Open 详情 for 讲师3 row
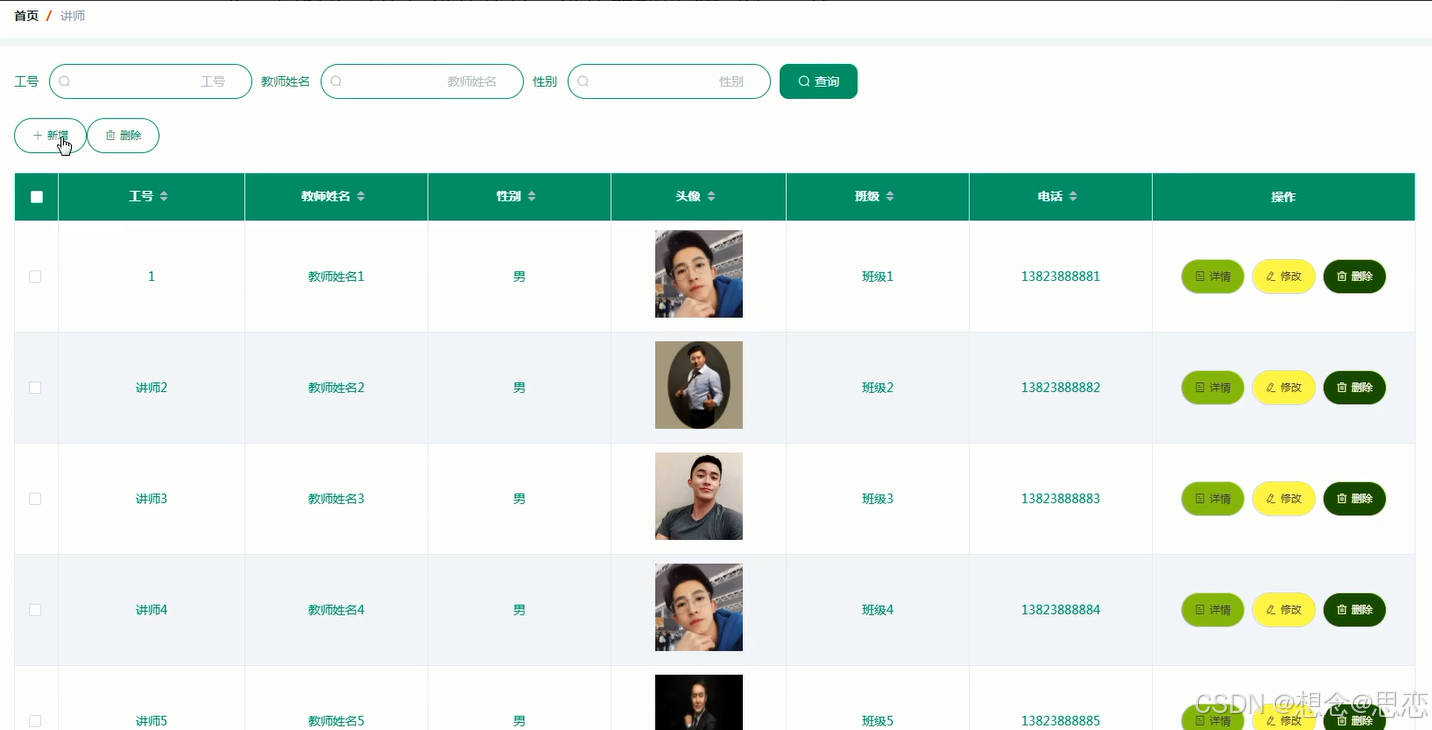The width and height of the screenshot is (1432, 730). tap(1213, 498)
